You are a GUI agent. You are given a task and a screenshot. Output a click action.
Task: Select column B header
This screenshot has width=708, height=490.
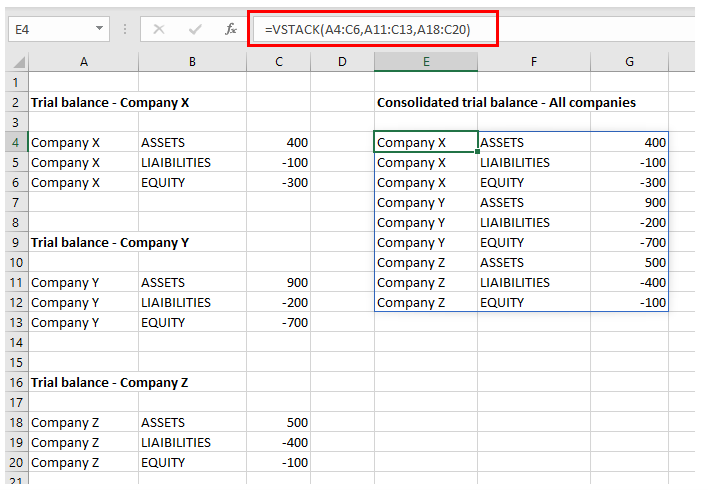click(192, 62)
